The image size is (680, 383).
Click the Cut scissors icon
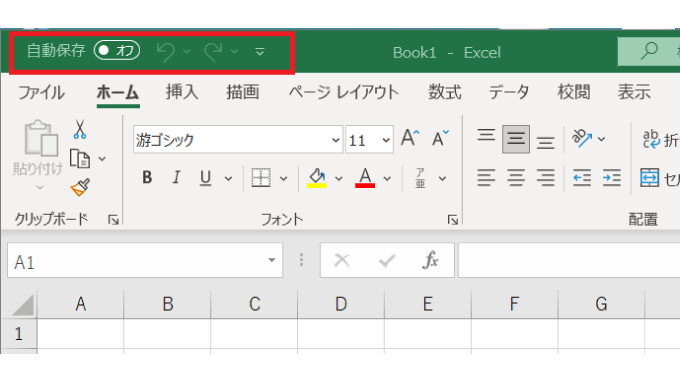pos(80,129)
